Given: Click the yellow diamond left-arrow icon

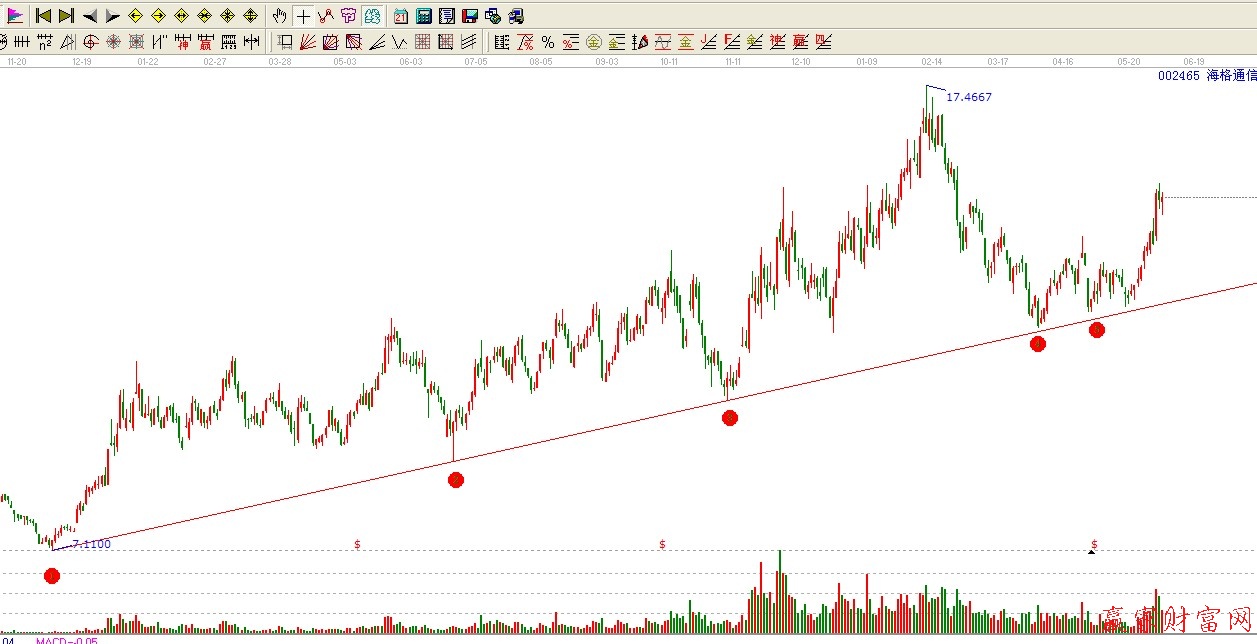Looking at the screenshot, I should coord(135,16).
